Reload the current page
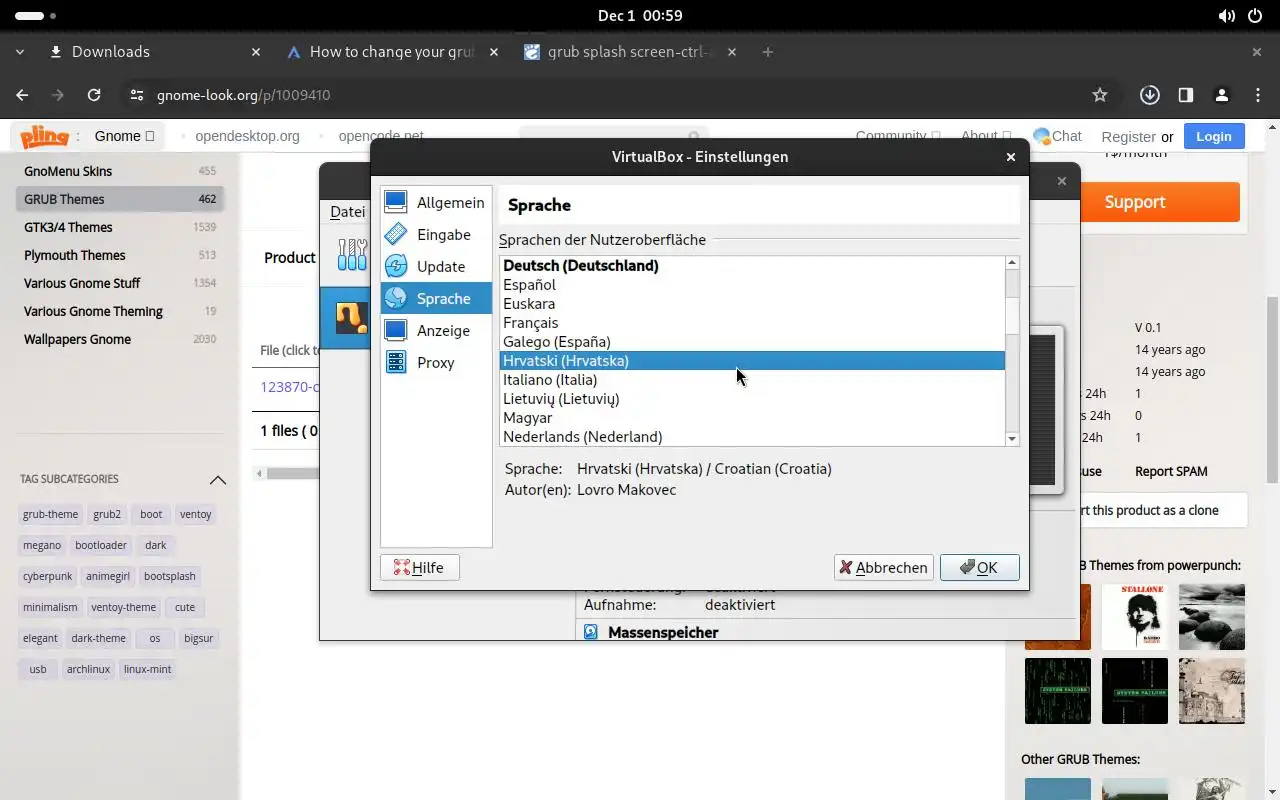This screenshot has width=1280, height=800. click(x=94, y=95)
